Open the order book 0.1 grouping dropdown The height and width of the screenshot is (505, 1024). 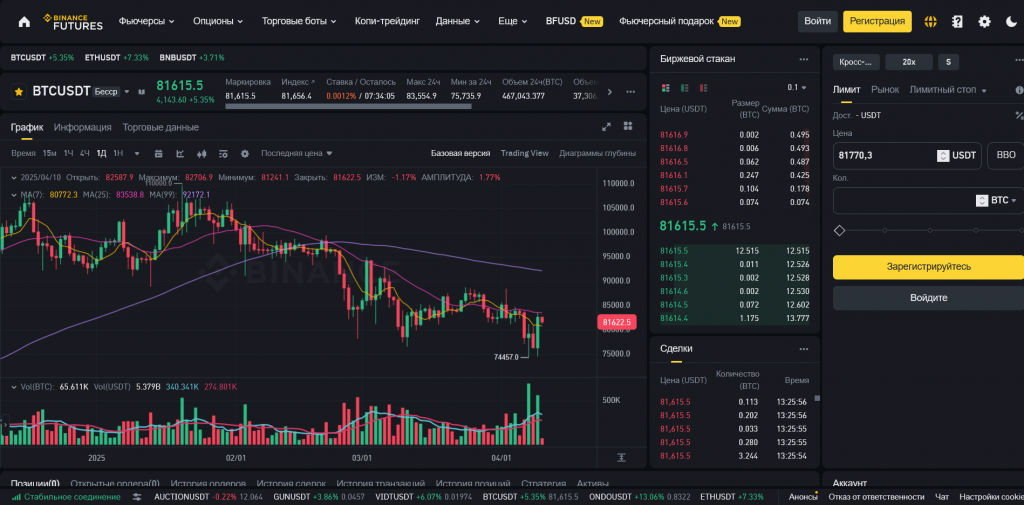[x=797, y=88]
